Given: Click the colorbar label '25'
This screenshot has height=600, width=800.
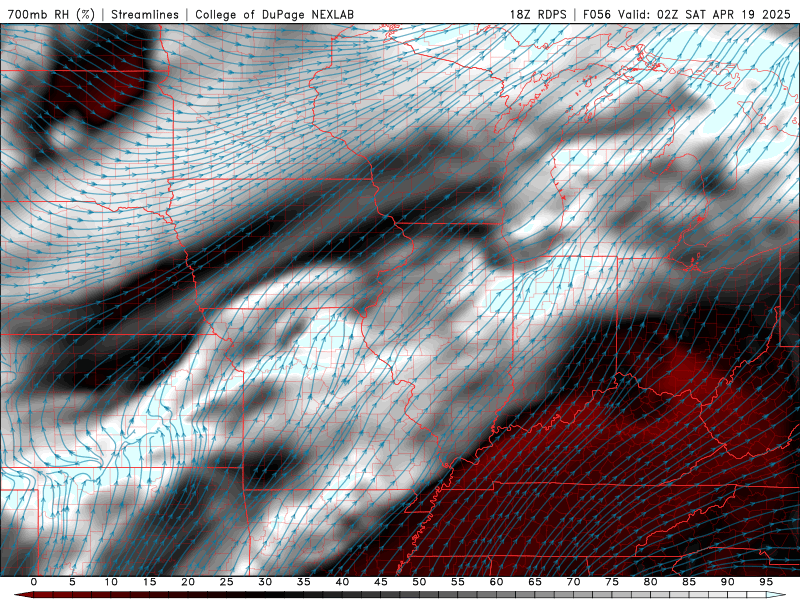Looking at the screenshot, I should [227, 582].
